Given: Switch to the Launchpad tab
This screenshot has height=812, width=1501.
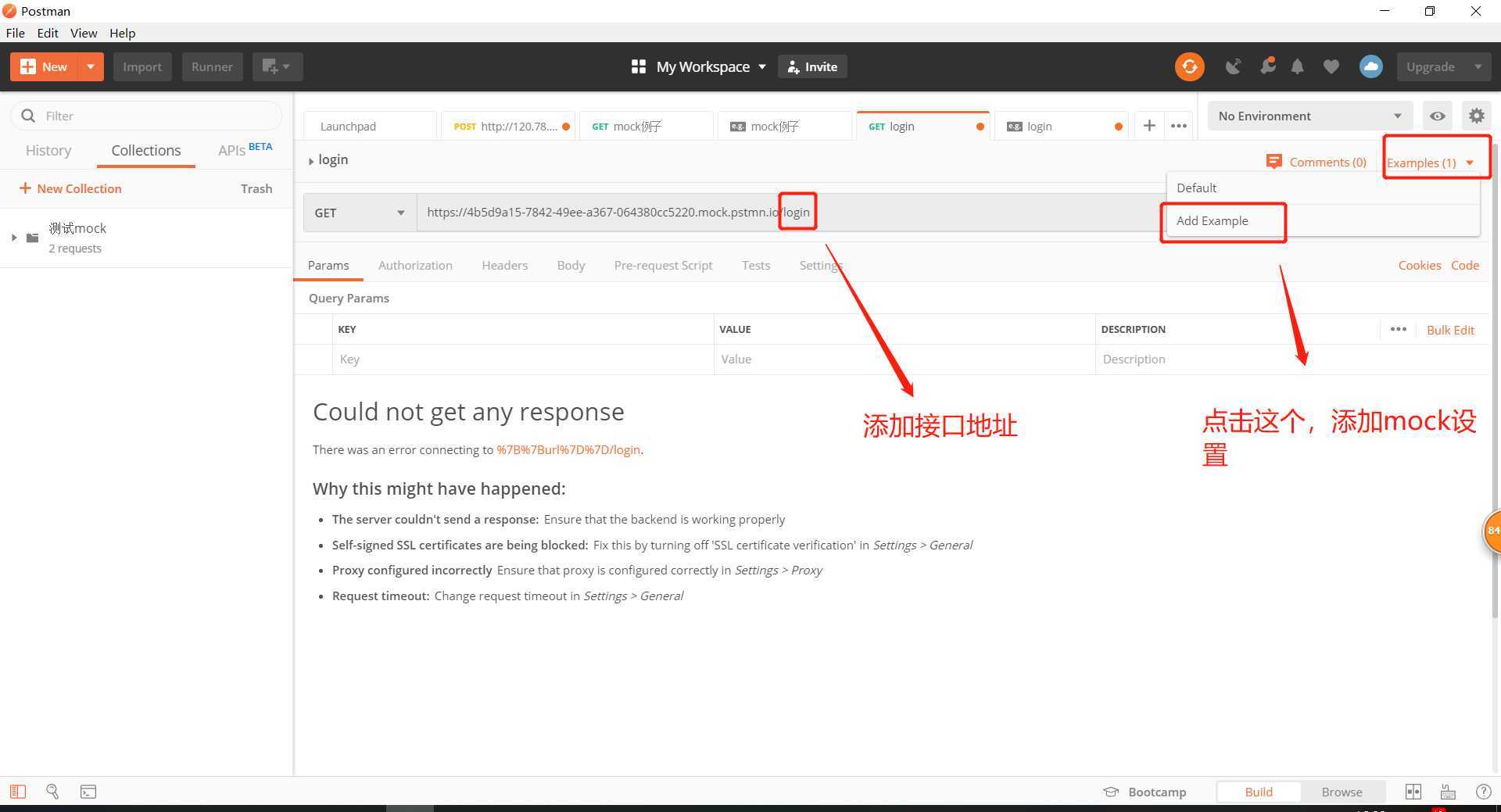Looking at the screenshot, I should 370,126.
